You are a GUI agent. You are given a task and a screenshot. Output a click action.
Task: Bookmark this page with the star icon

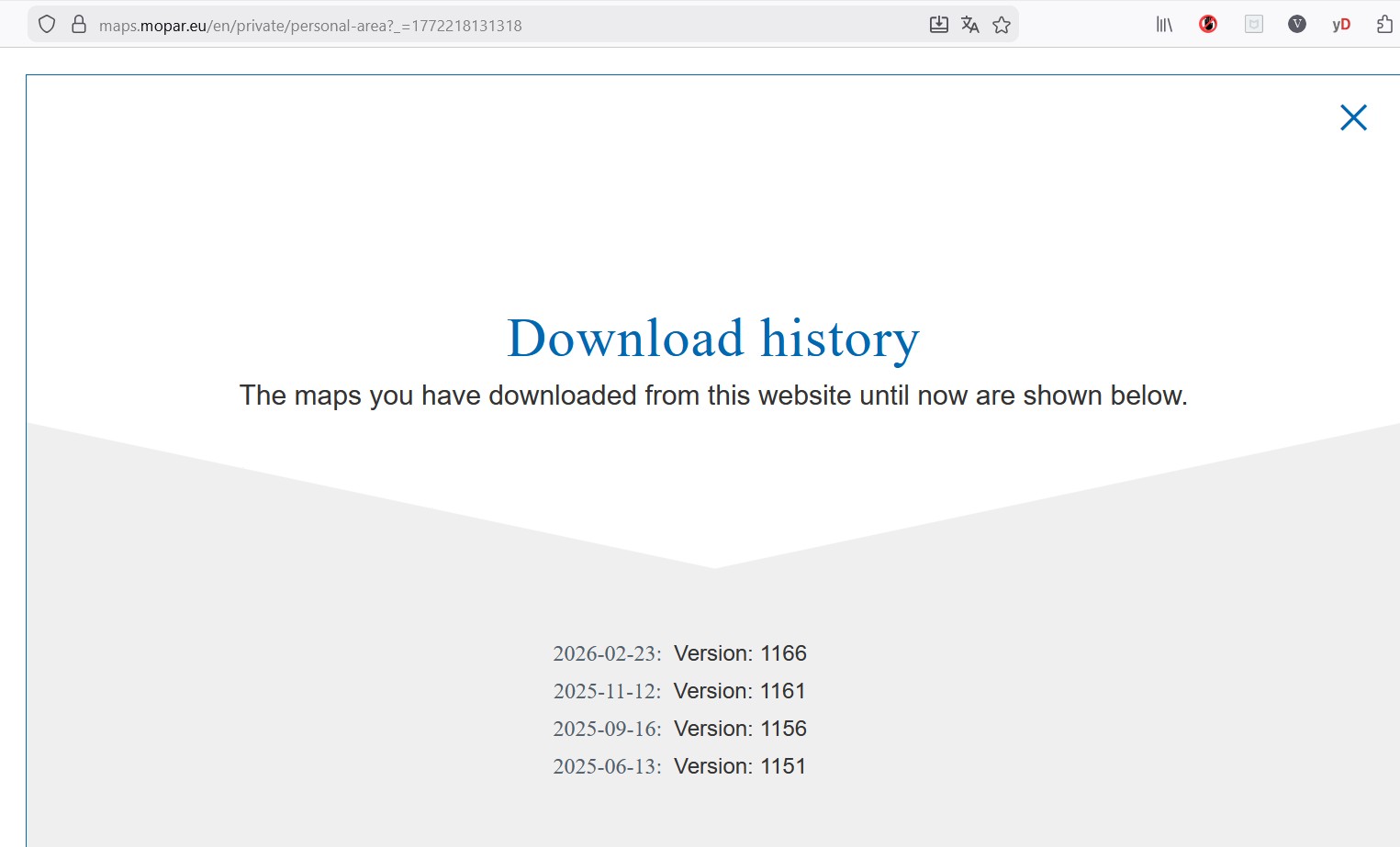(1002, 25)
